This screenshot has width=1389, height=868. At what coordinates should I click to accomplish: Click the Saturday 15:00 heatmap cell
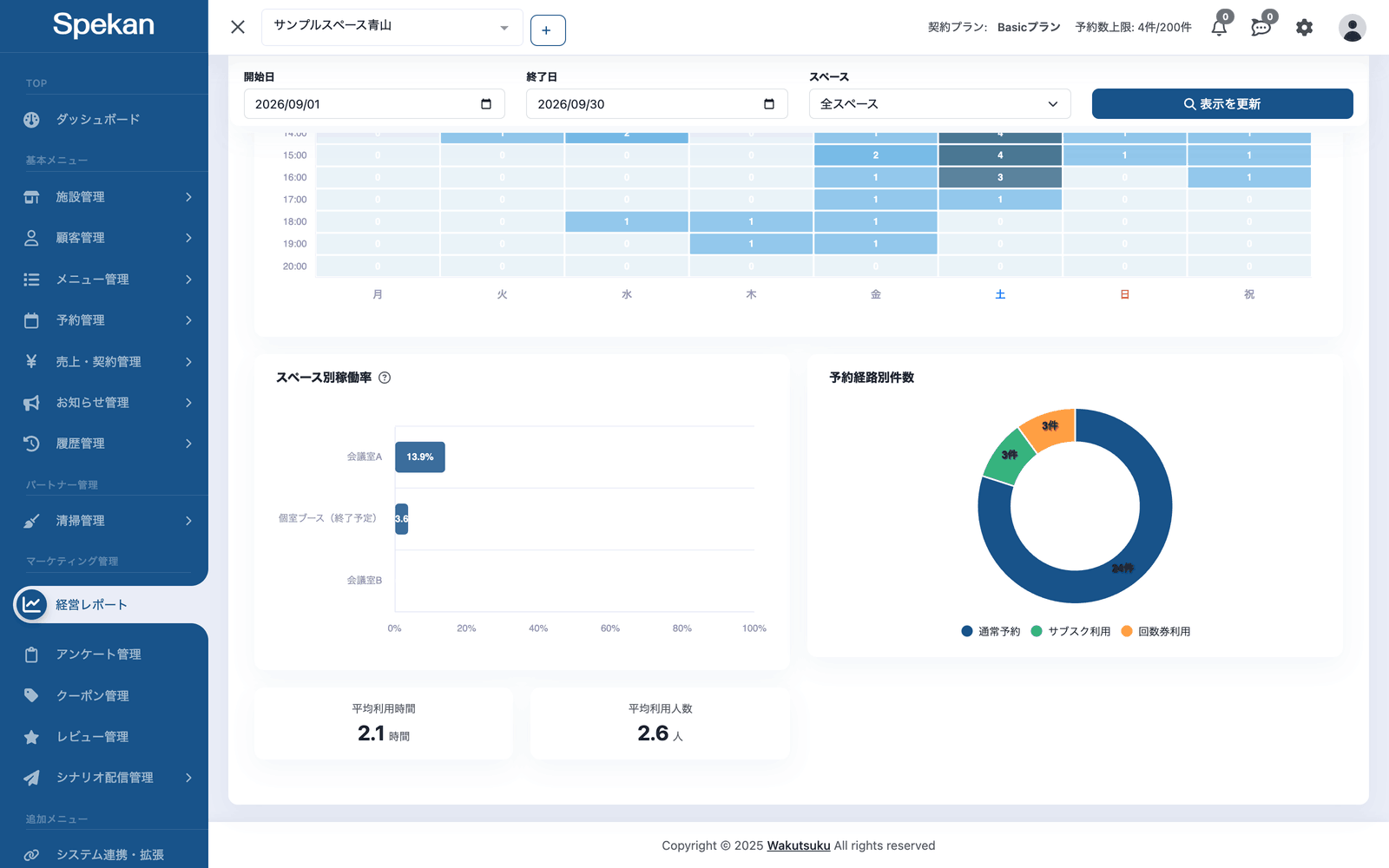click(1000, 155)
